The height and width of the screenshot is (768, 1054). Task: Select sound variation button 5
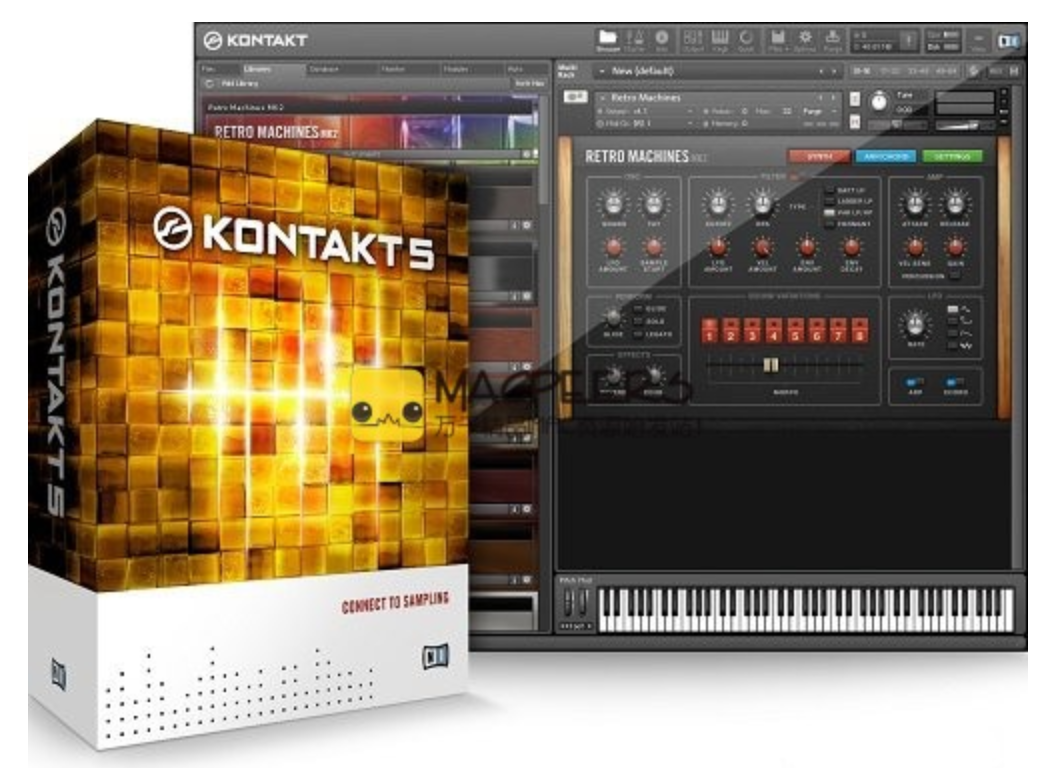[x=795, y=331]
